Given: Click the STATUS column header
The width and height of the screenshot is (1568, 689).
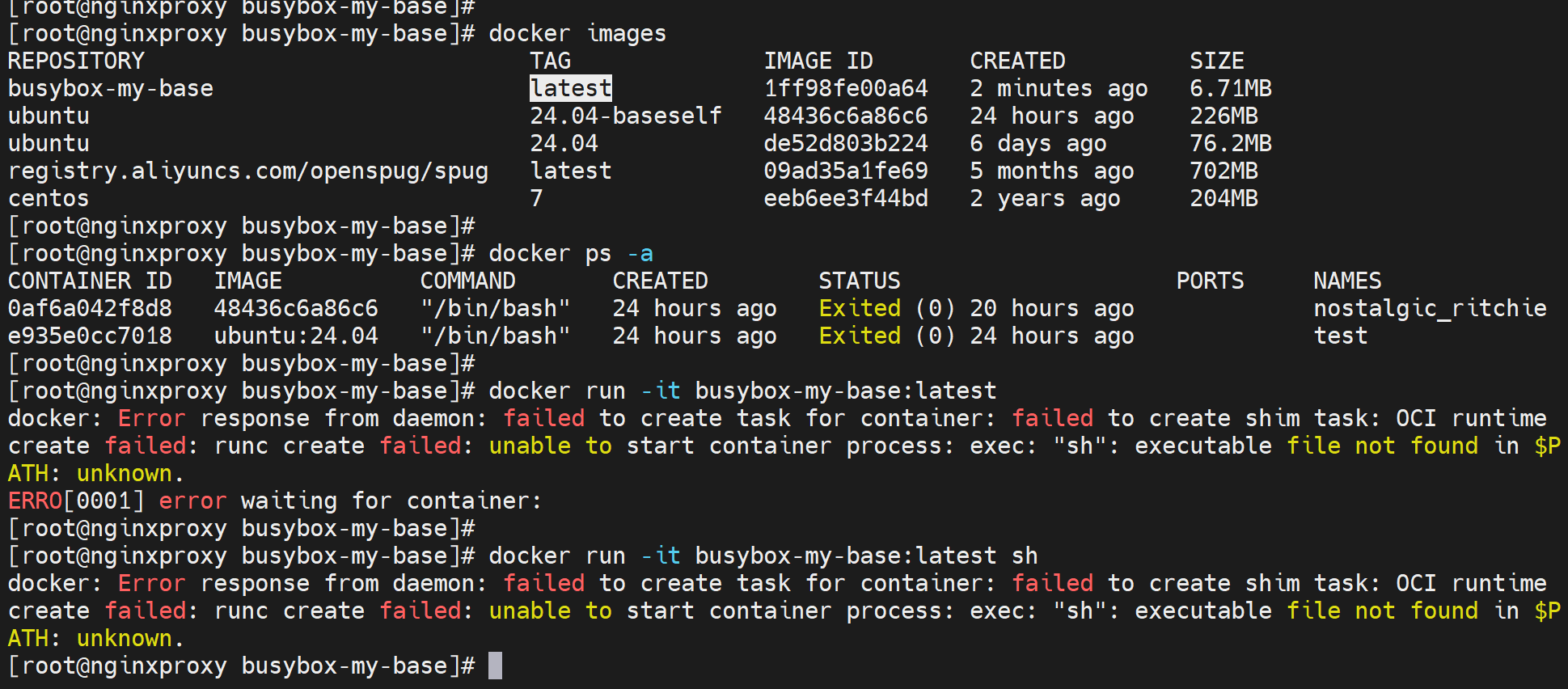Looking at the screenshot, I should 859,281.
